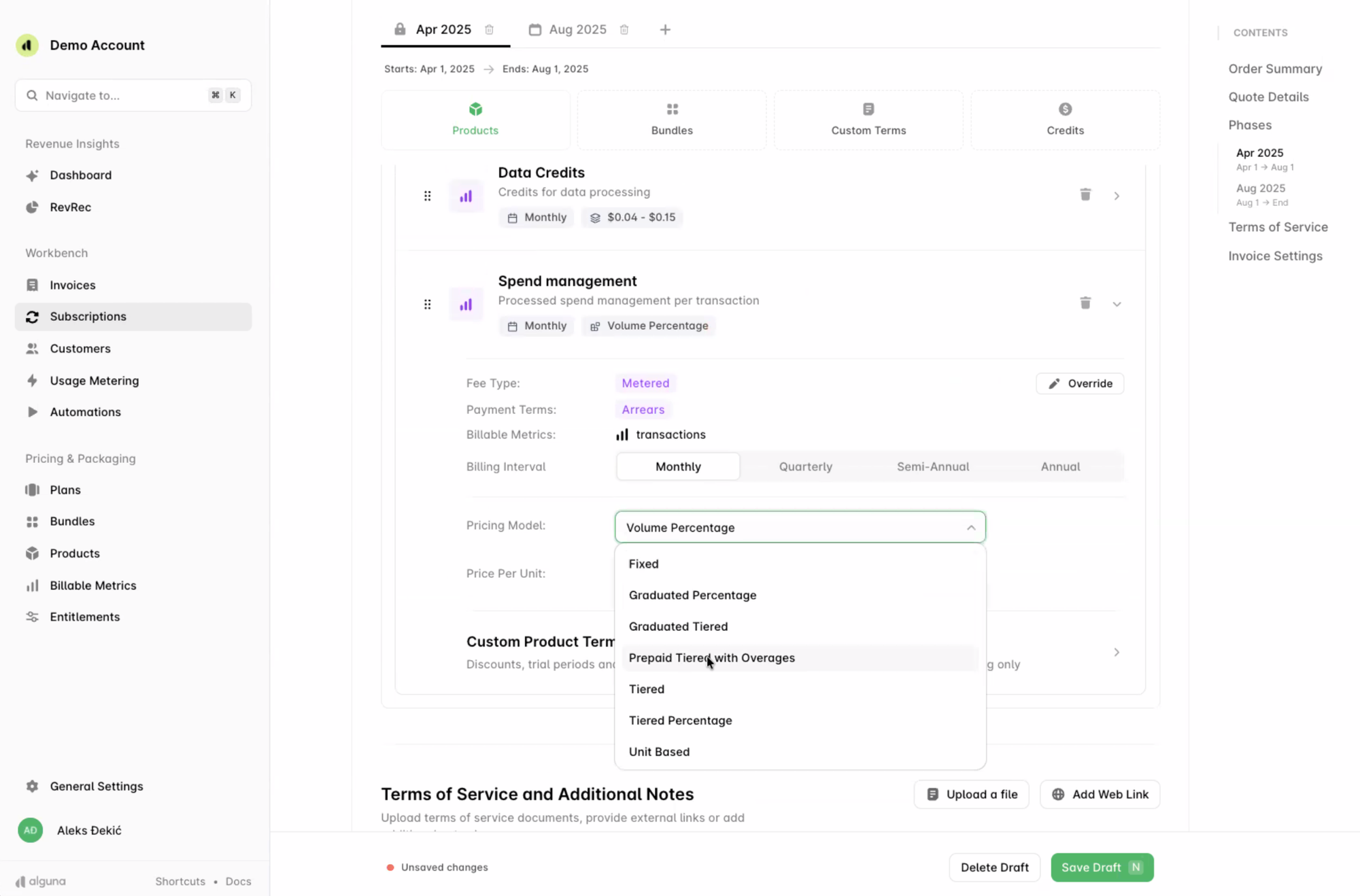Choose Prepaid Tiered with Overages option
1360x896 pixels.
pos(711,657)
